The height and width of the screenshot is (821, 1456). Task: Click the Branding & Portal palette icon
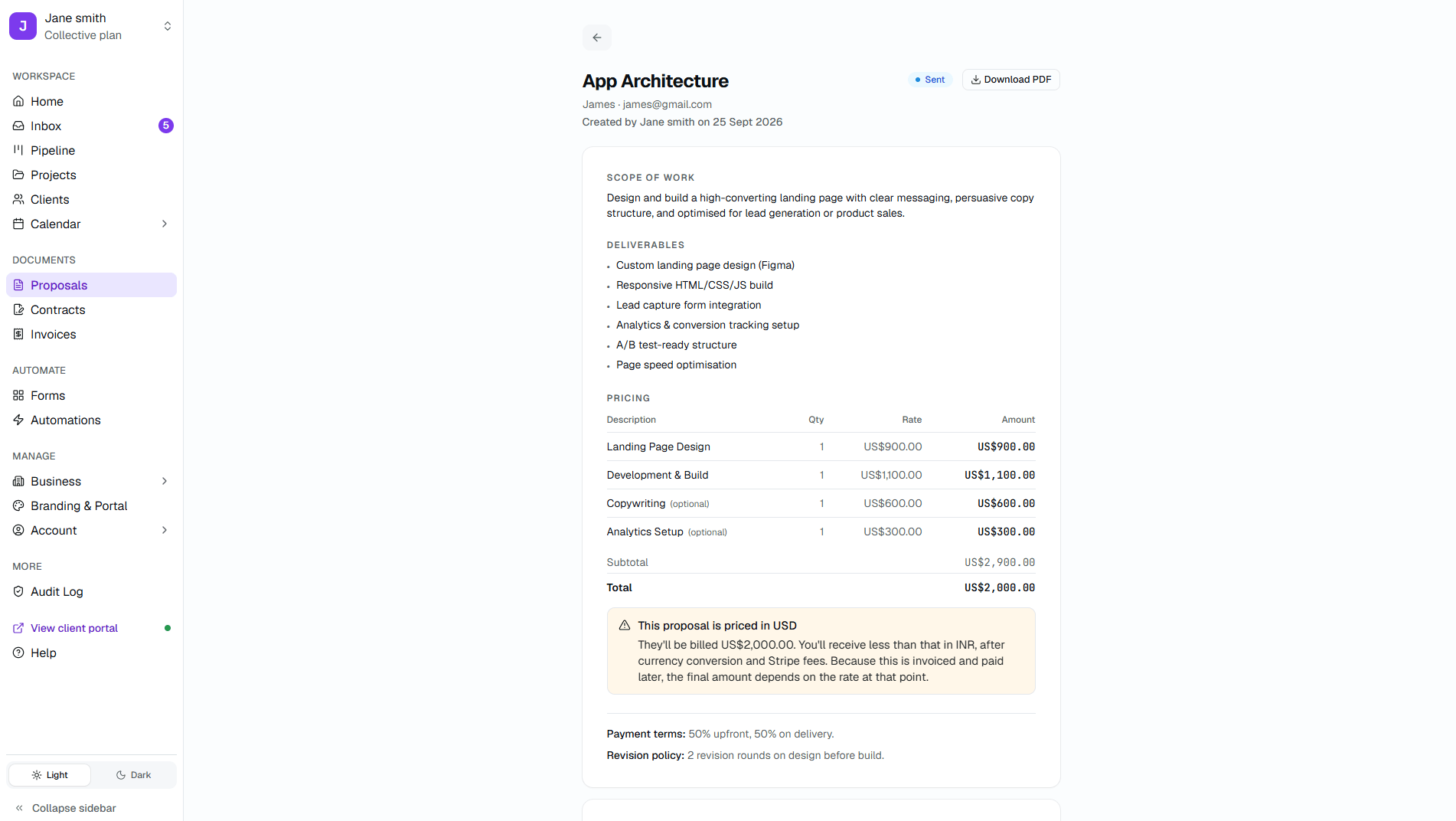[x=18, y=505]
